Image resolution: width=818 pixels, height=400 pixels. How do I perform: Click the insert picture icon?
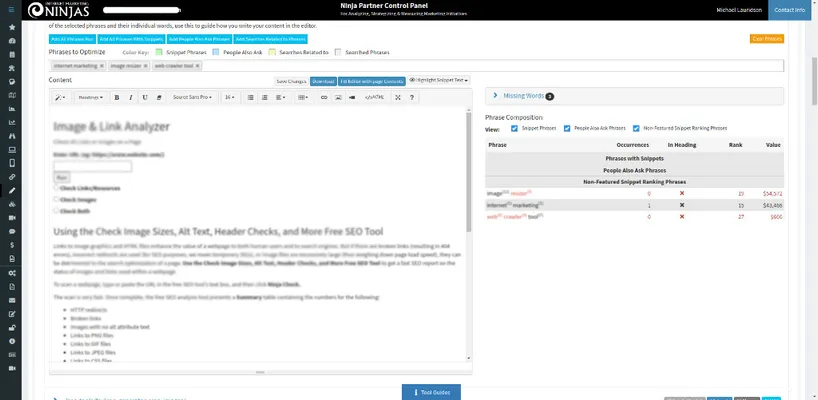click(337, 97)
